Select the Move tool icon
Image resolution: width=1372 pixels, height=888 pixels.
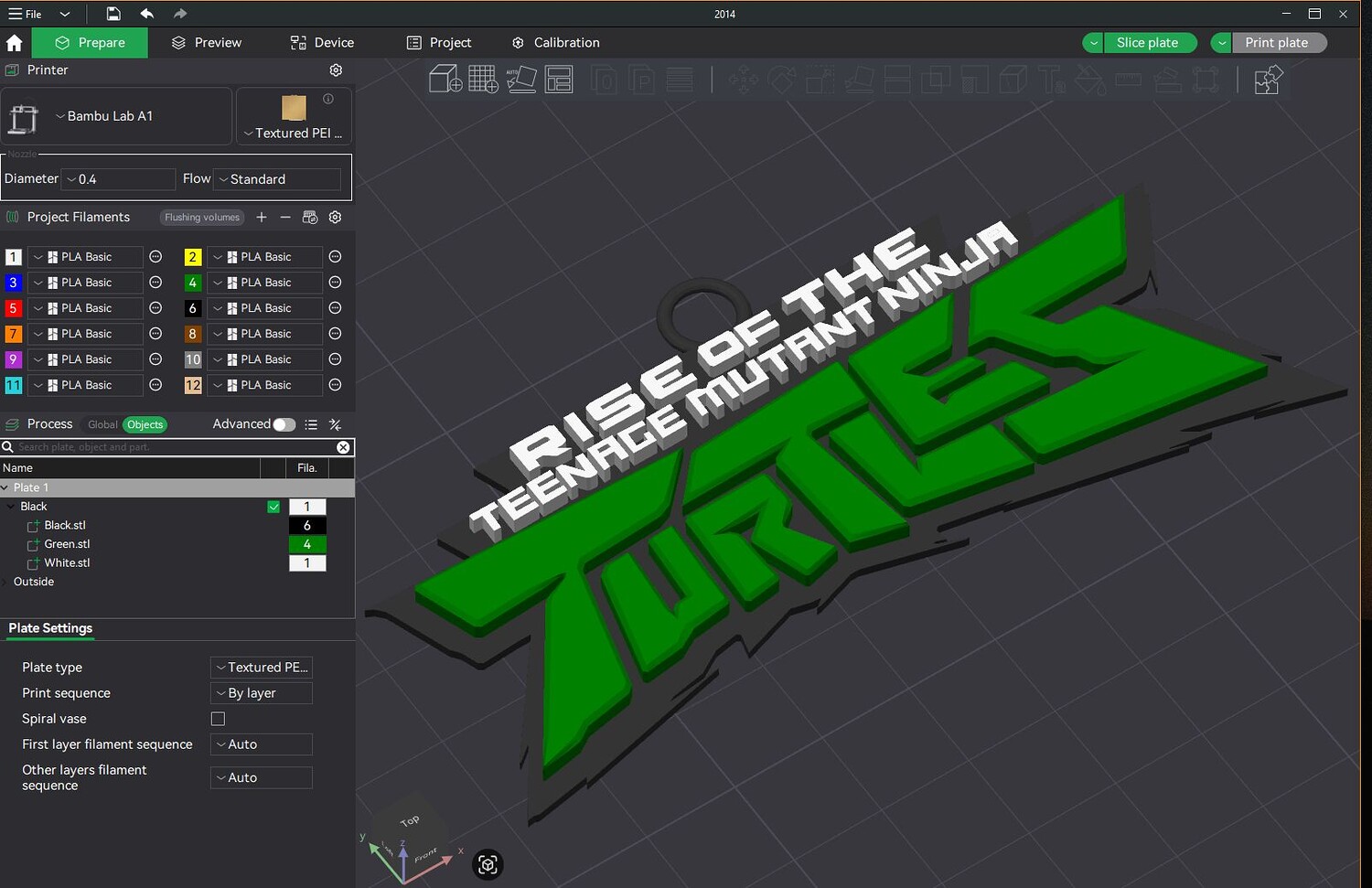tap(743, 80)
